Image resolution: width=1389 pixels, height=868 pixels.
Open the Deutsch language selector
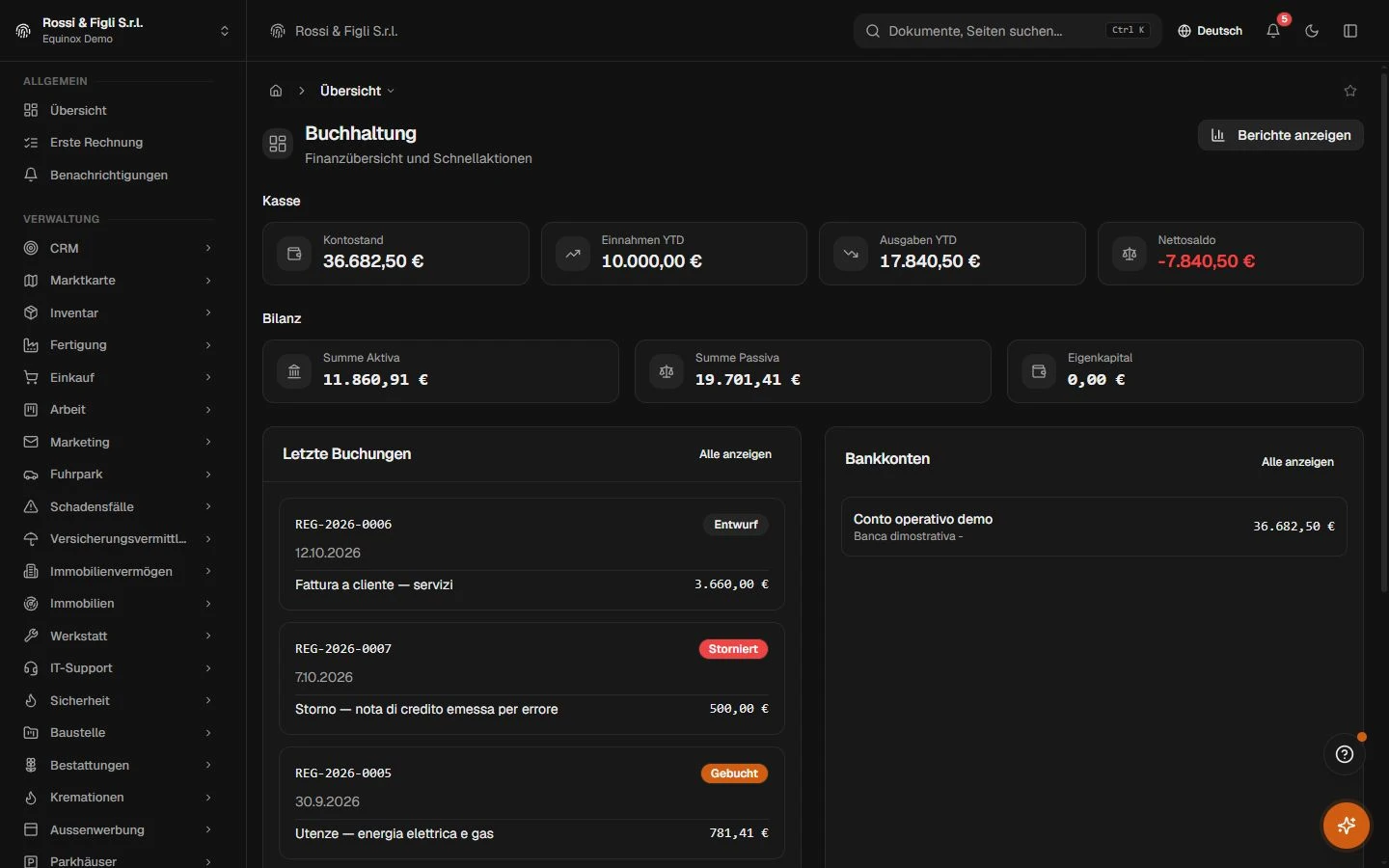click(x=1210, y=31)
